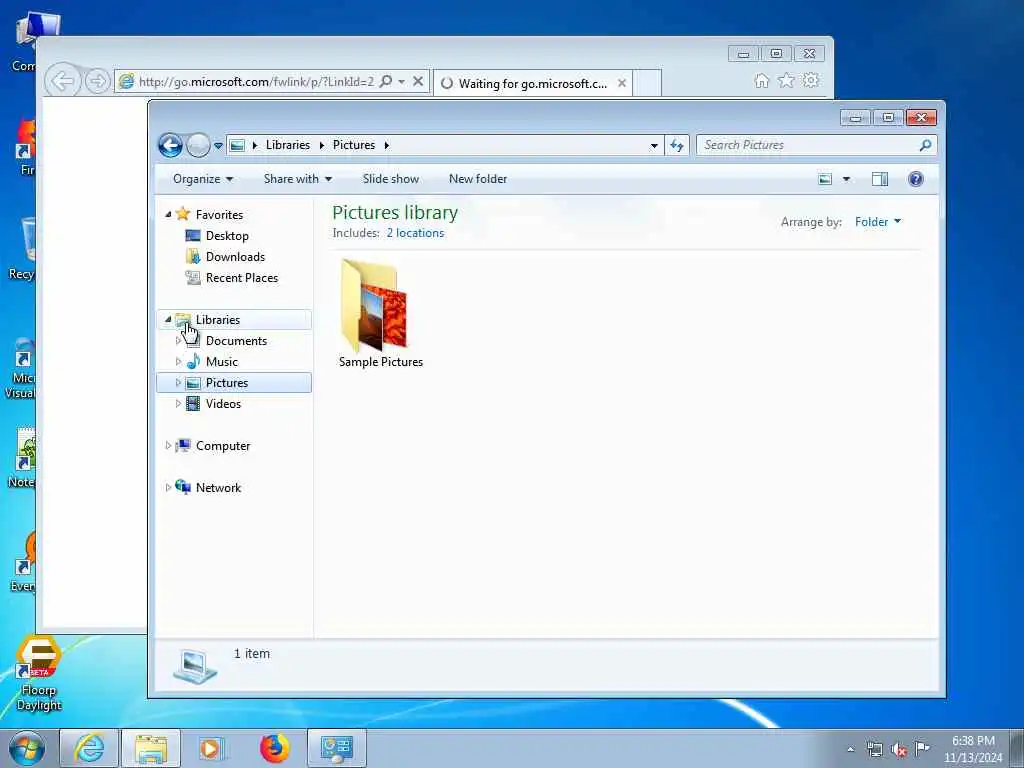Select Favorites in the navigation pane
Viewport: 1024px width, 768px height.
click(219, 214)
